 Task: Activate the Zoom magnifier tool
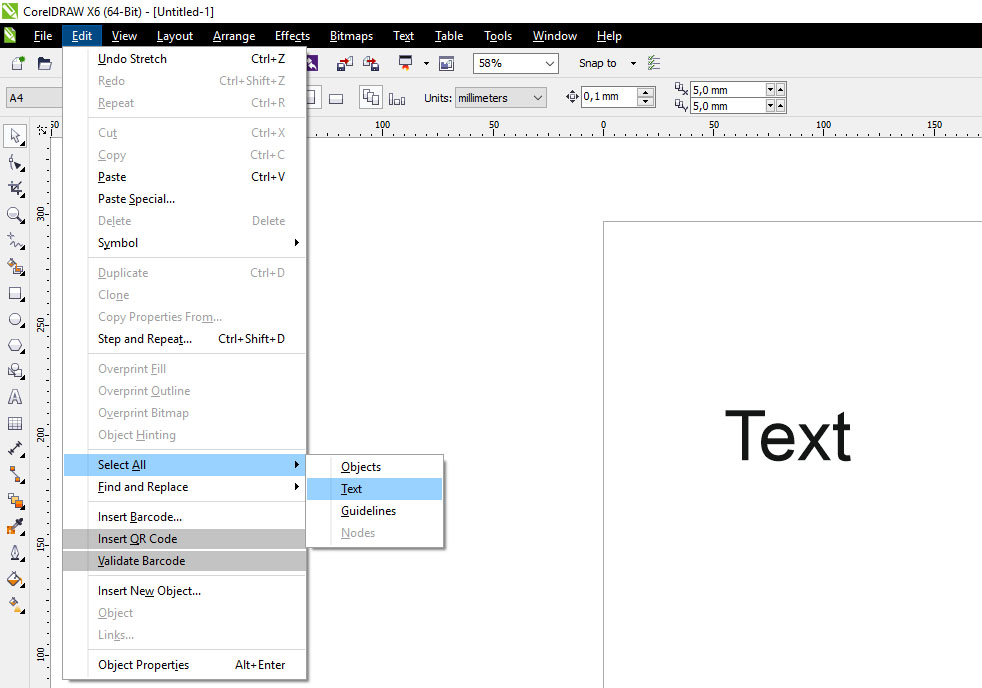[15, 215]
